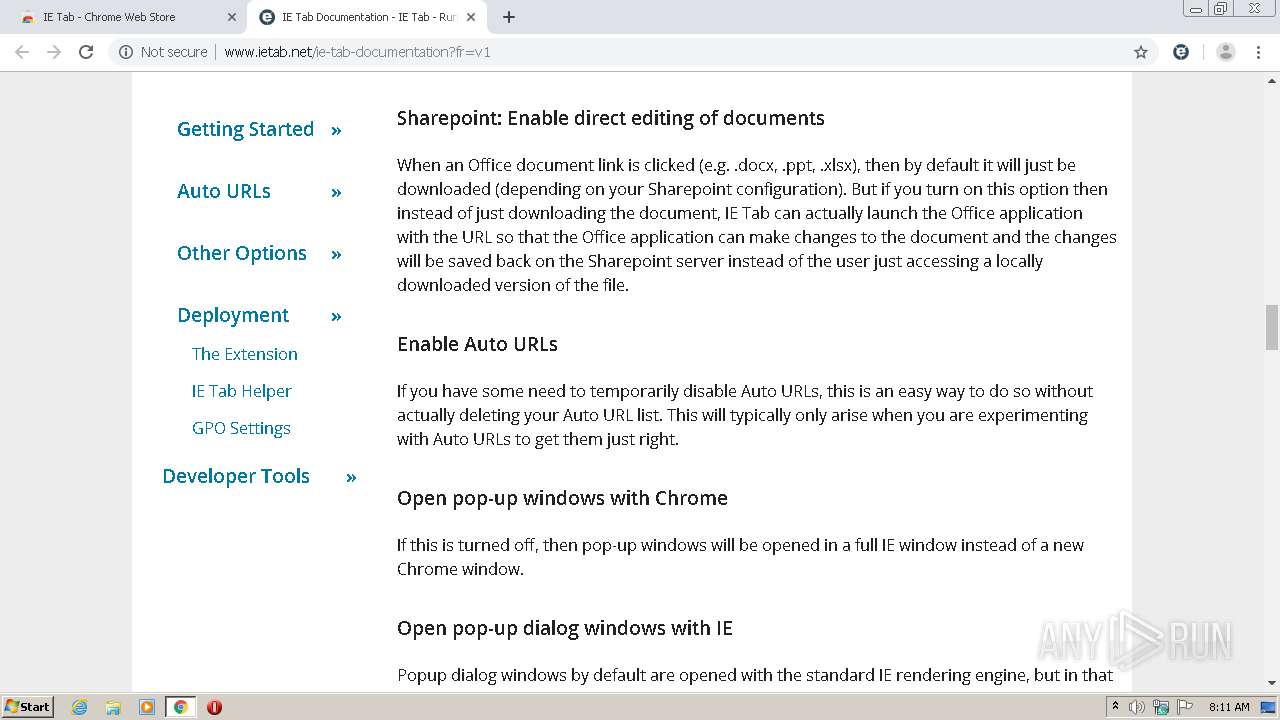Bookmark this page with the star icon
The image size is (1280, 720).
point(1140,52)
